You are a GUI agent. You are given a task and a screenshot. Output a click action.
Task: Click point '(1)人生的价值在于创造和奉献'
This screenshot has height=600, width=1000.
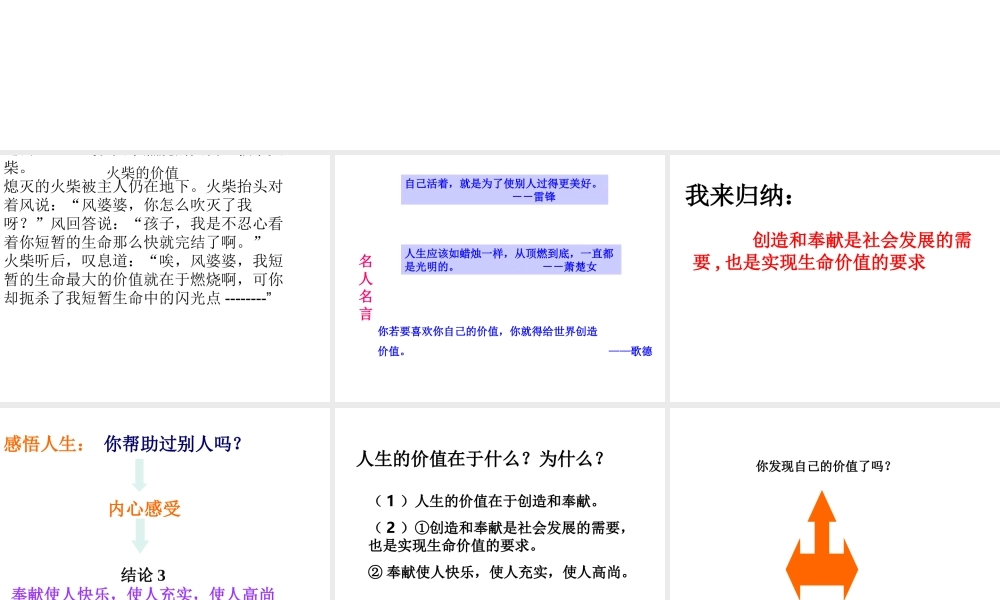pos(486,501)
